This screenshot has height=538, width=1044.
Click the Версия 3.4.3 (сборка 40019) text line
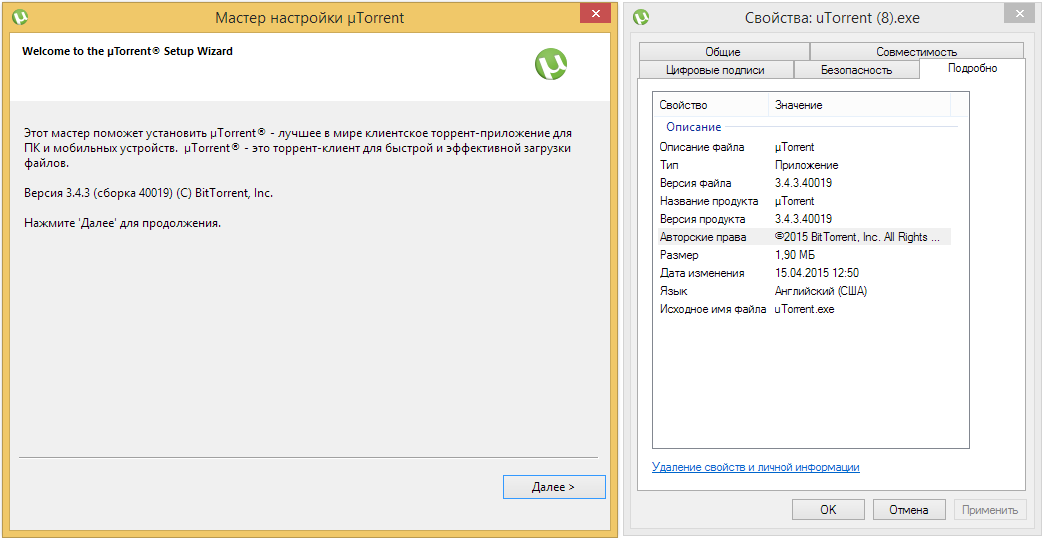148,193
